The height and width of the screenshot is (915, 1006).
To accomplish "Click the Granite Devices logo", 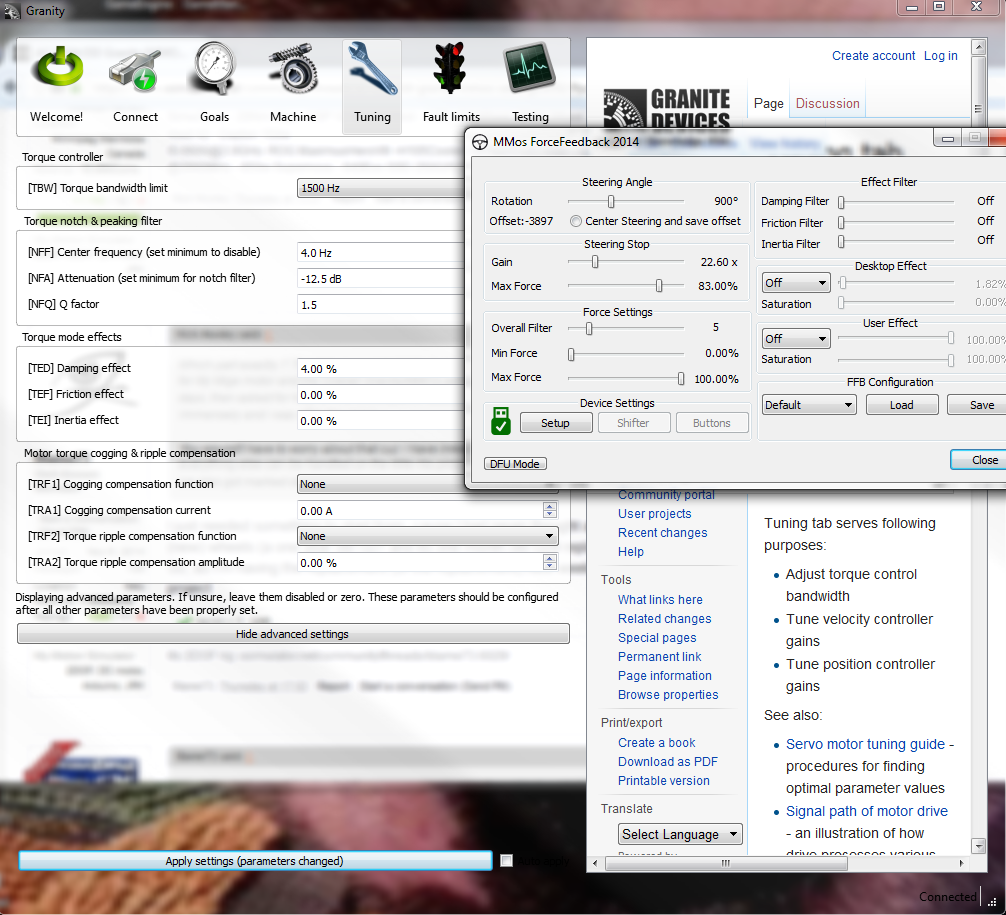I will [667, 108].
